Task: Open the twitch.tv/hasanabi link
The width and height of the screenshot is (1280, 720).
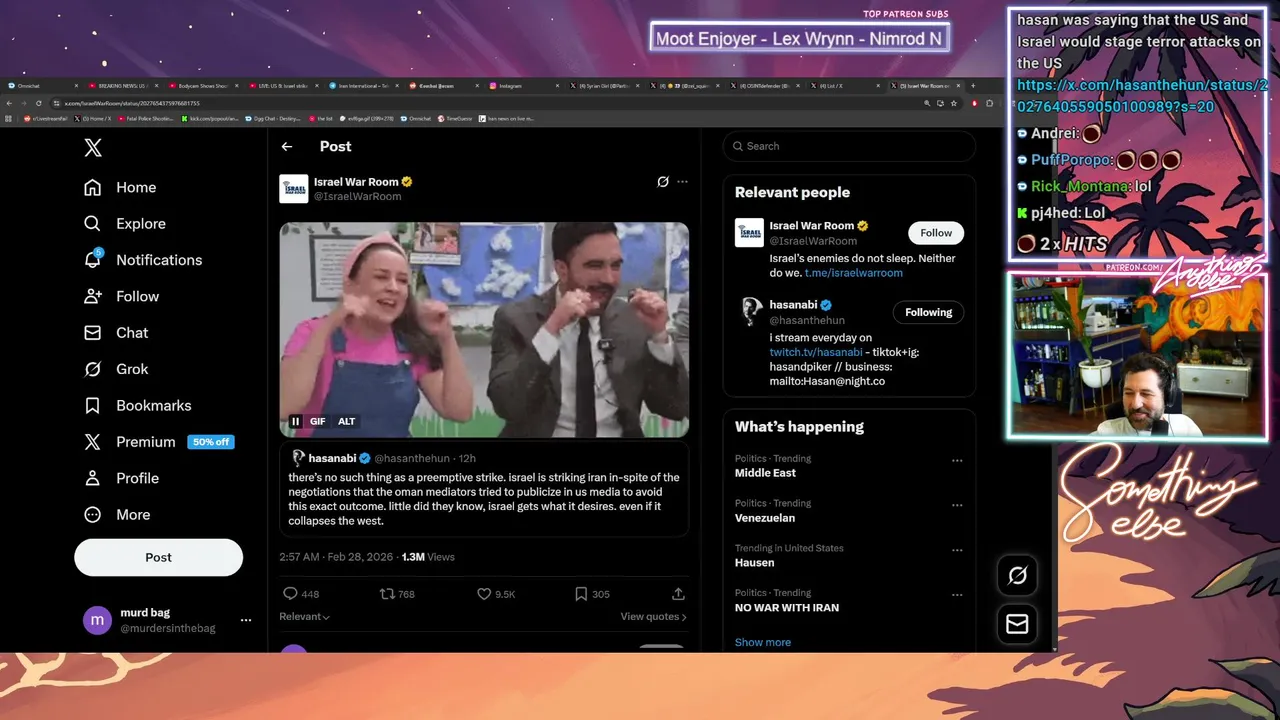Action: [x=816, y=352]
